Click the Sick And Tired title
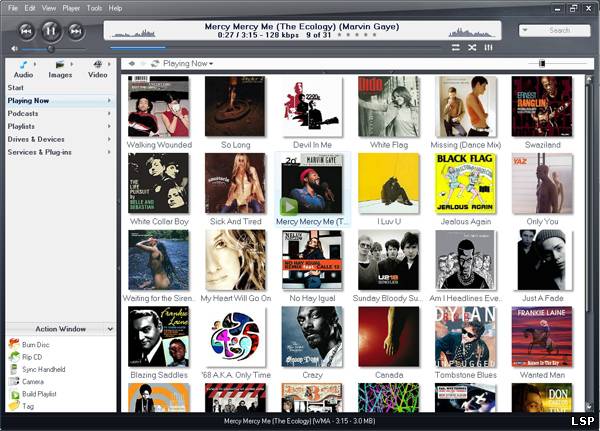 pos(235,221)
